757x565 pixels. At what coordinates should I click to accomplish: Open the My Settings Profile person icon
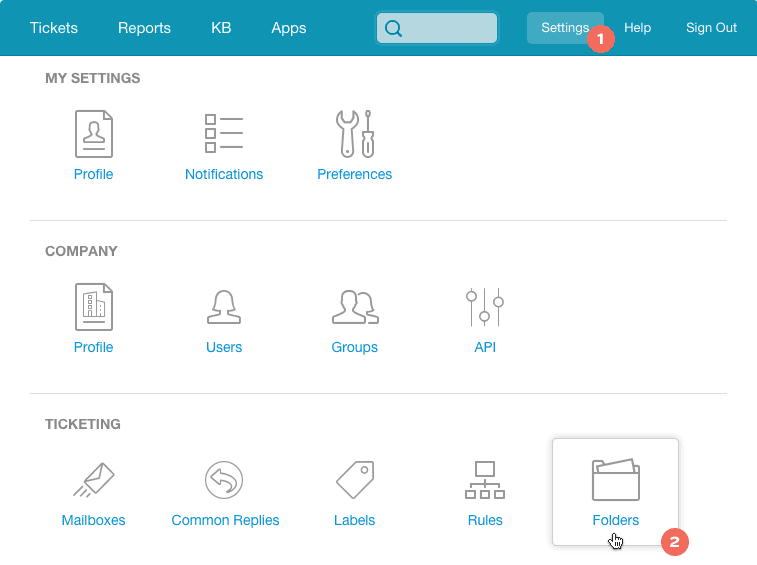pos(94,134)
